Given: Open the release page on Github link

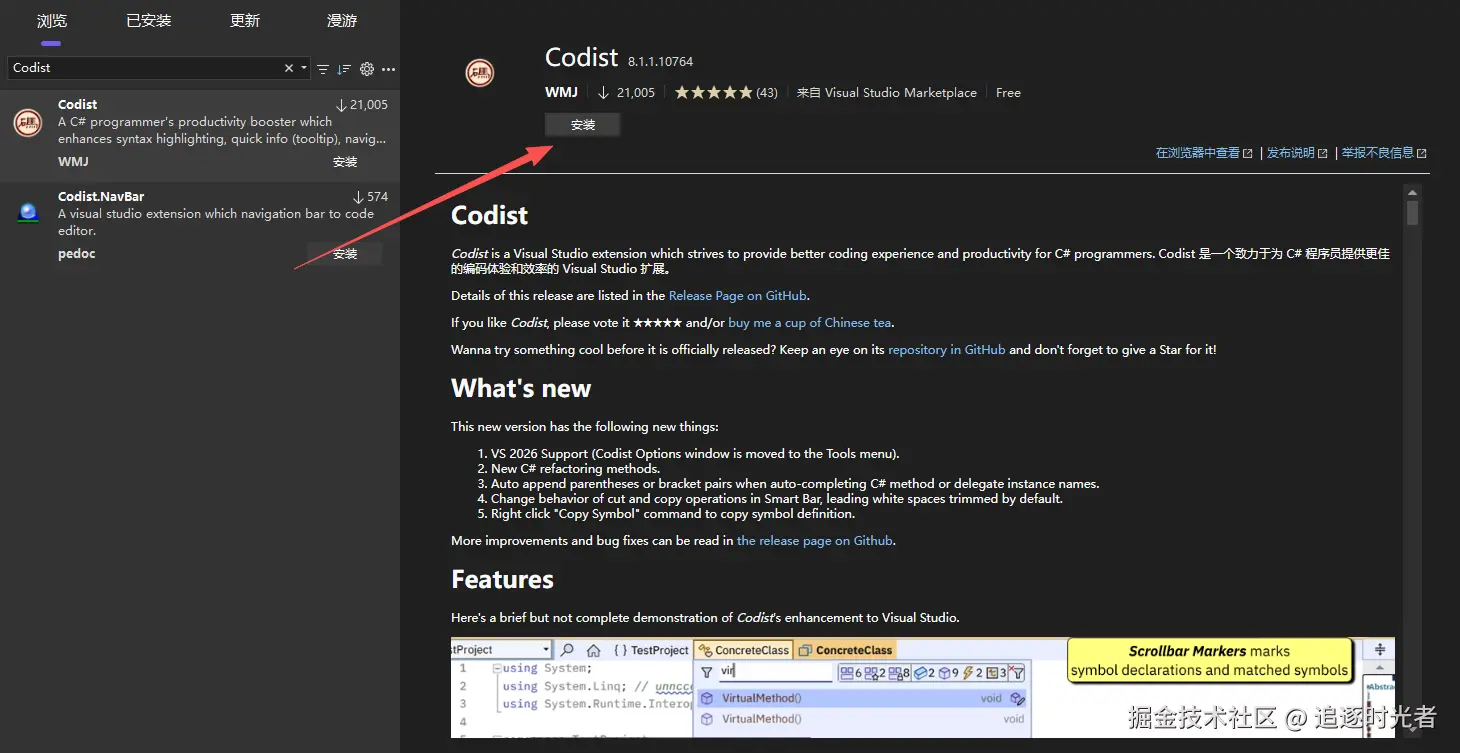Looking at the screenshot, I should (x=815, y=541).
